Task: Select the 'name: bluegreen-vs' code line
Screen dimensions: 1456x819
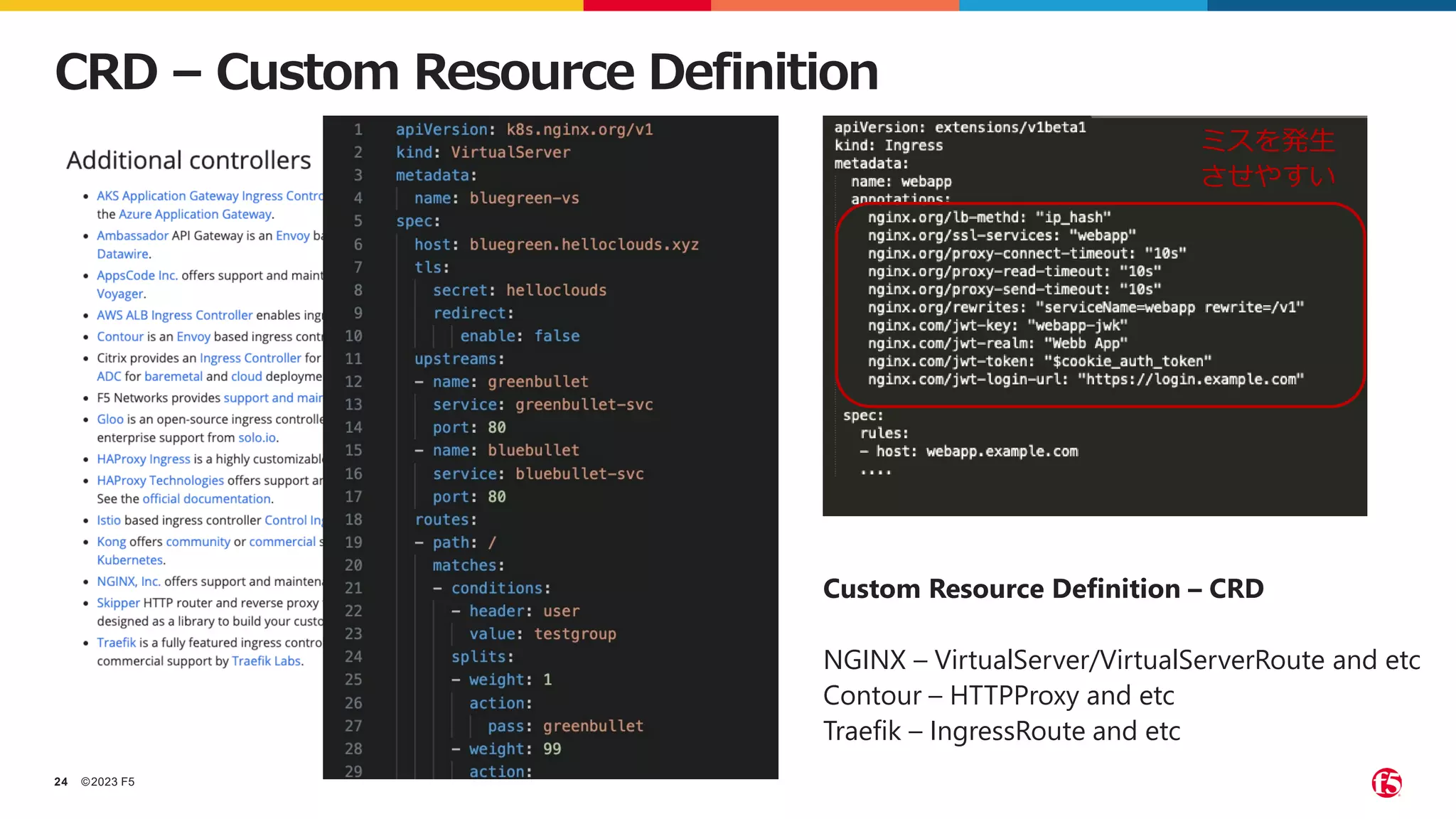Action: (x=496, y=198)
